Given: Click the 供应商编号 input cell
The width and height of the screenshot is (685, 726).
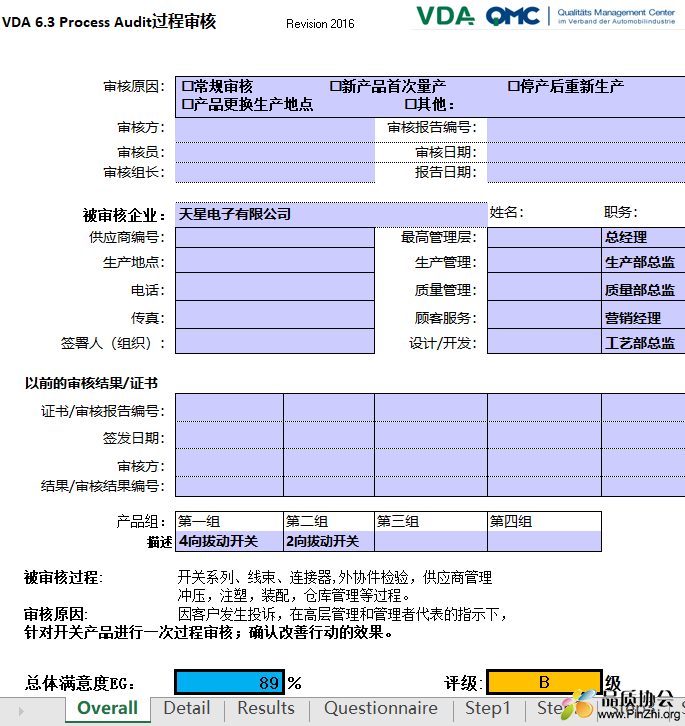Looking at the screenshot, I should tap(275, 238).
